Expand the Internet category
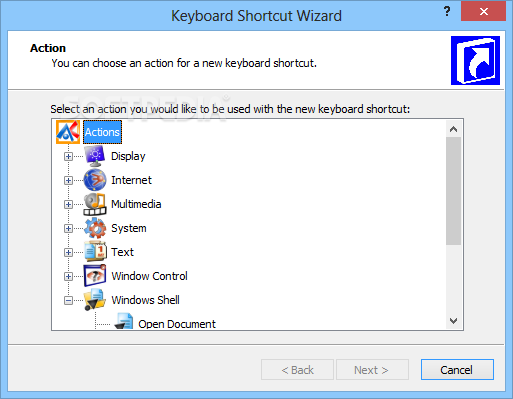 point(68,180)
